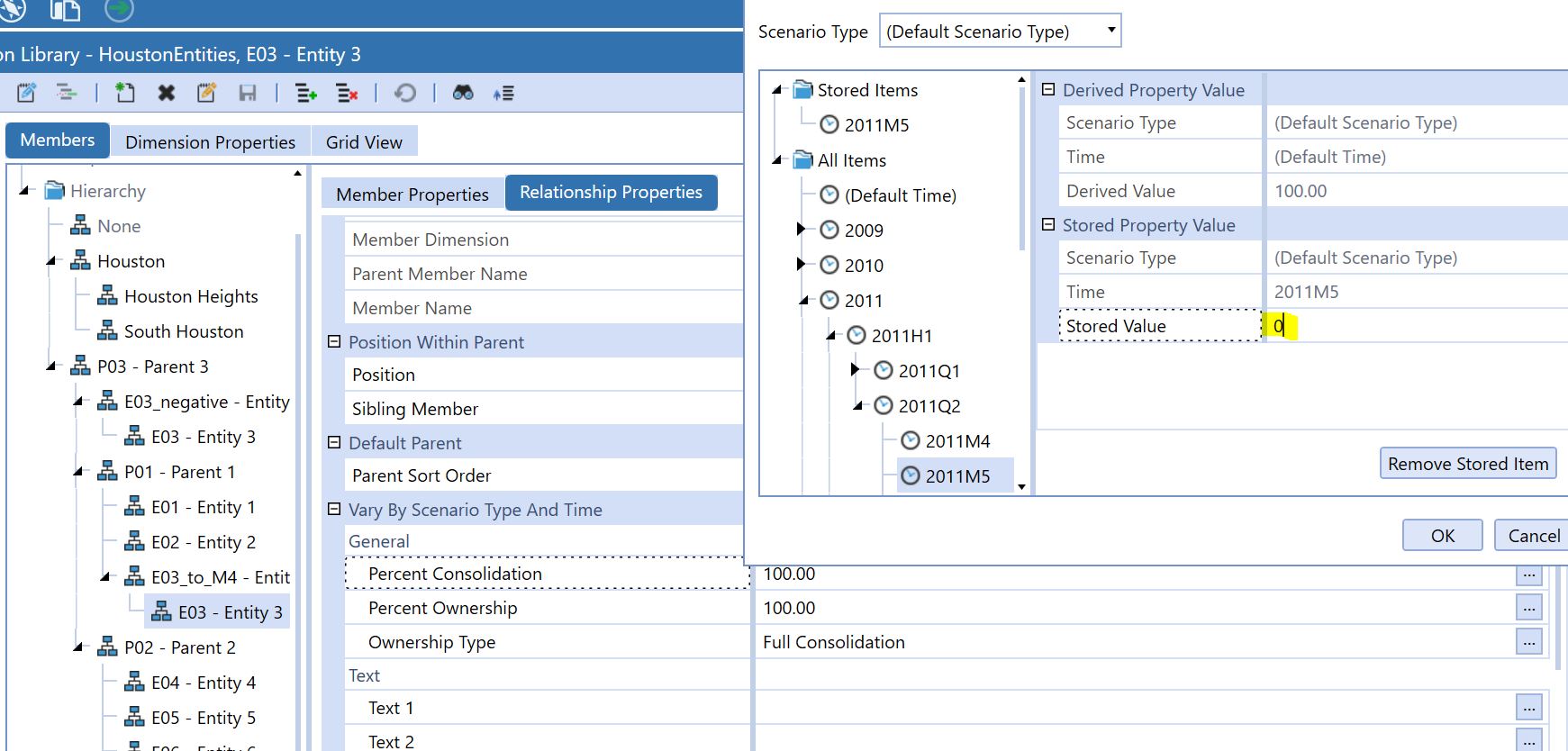Click the blue up-arrow list icon in toolbar

point(503,93)
